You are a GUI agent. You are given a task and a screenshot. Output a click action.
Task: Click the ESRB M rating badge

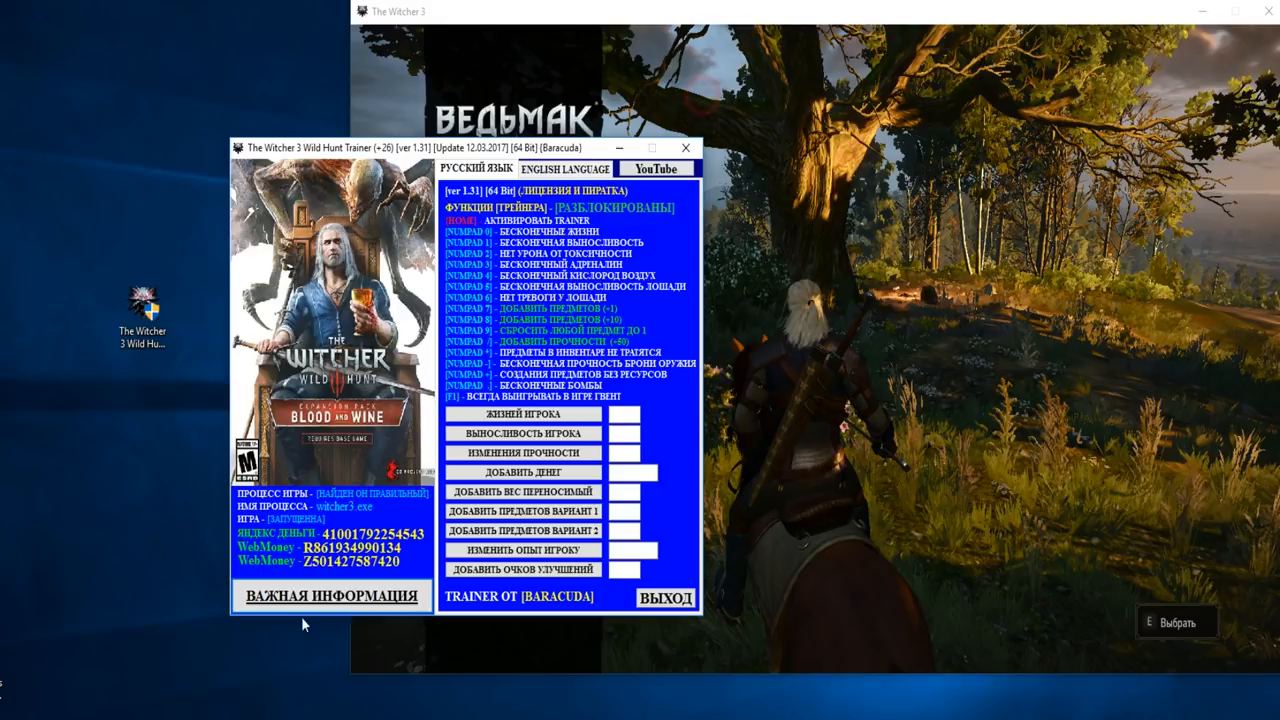(x=246, y=460)
